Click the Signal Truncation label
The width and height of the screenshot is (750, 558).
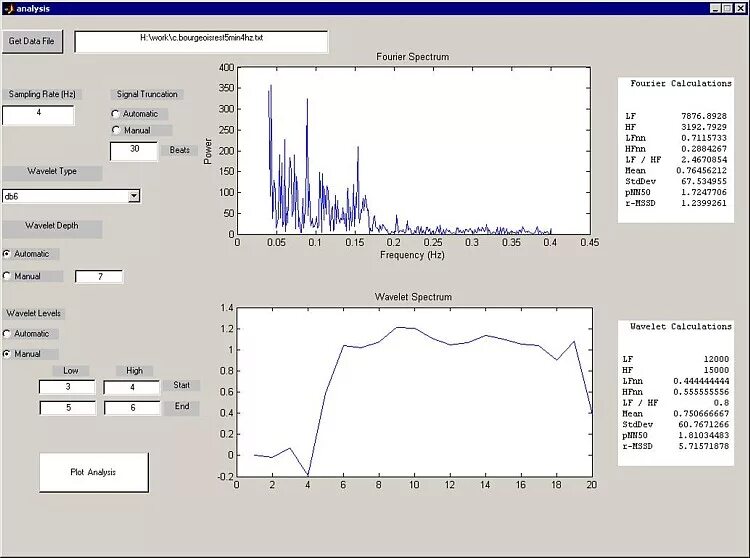click(x=147, y=94)
